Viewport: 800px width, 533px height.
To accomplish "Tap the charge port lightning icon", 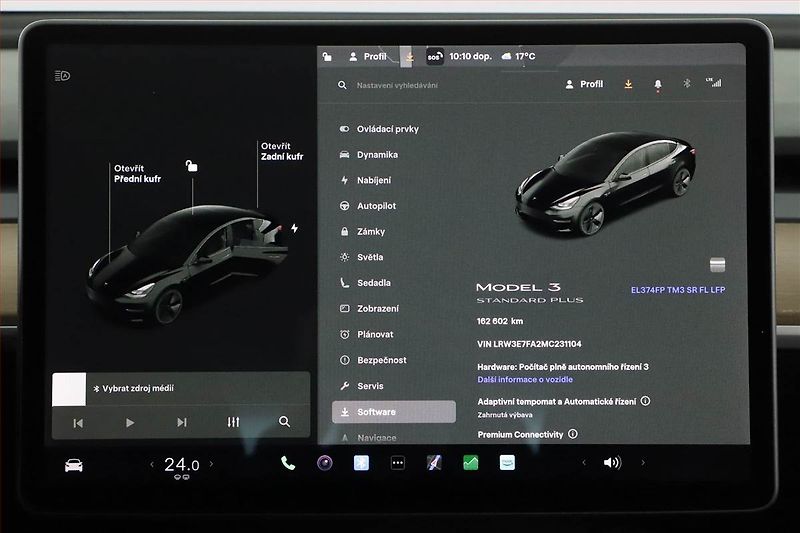I will tap(294, 228).
